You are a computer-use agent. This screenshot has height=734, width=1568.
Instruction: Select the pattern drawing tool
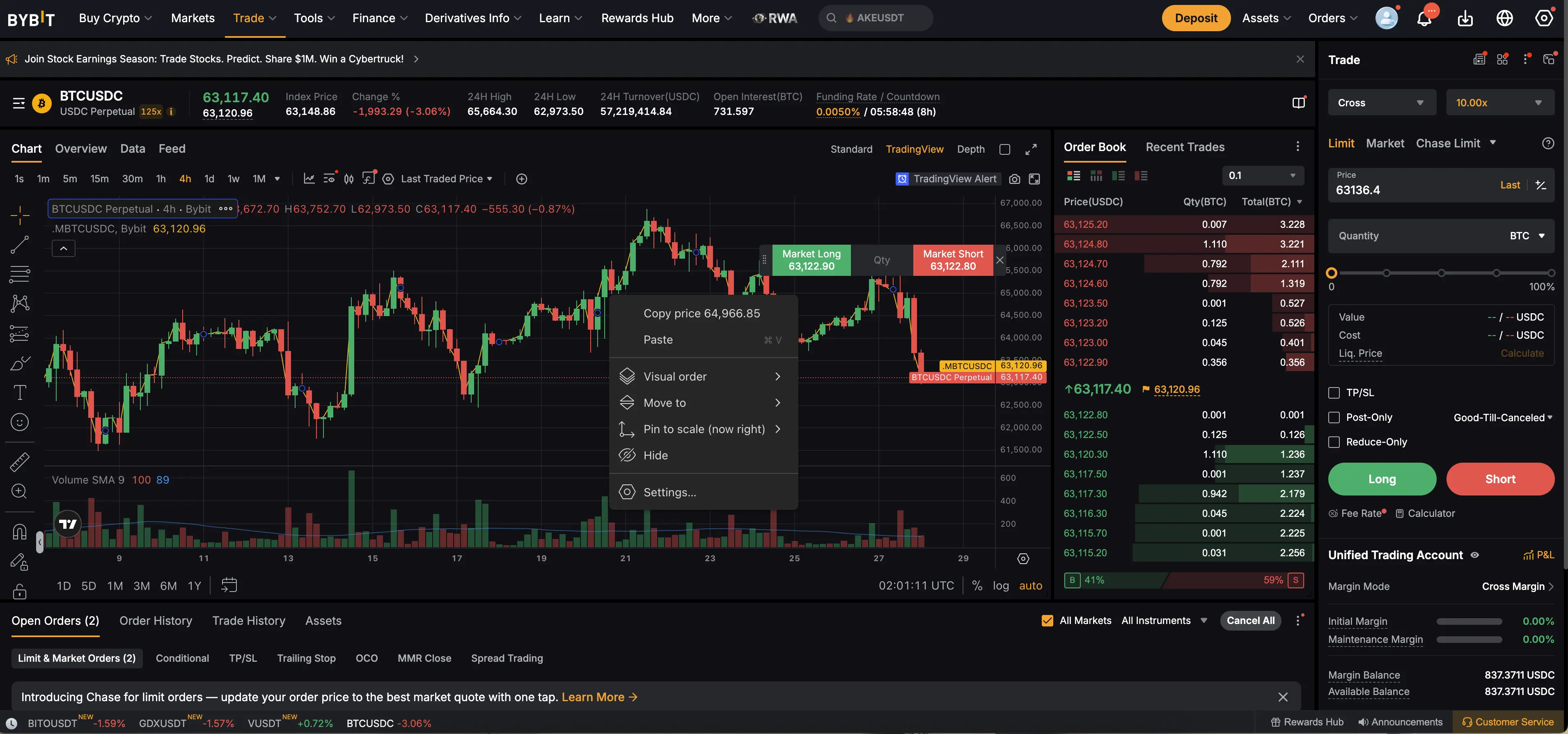19,304
